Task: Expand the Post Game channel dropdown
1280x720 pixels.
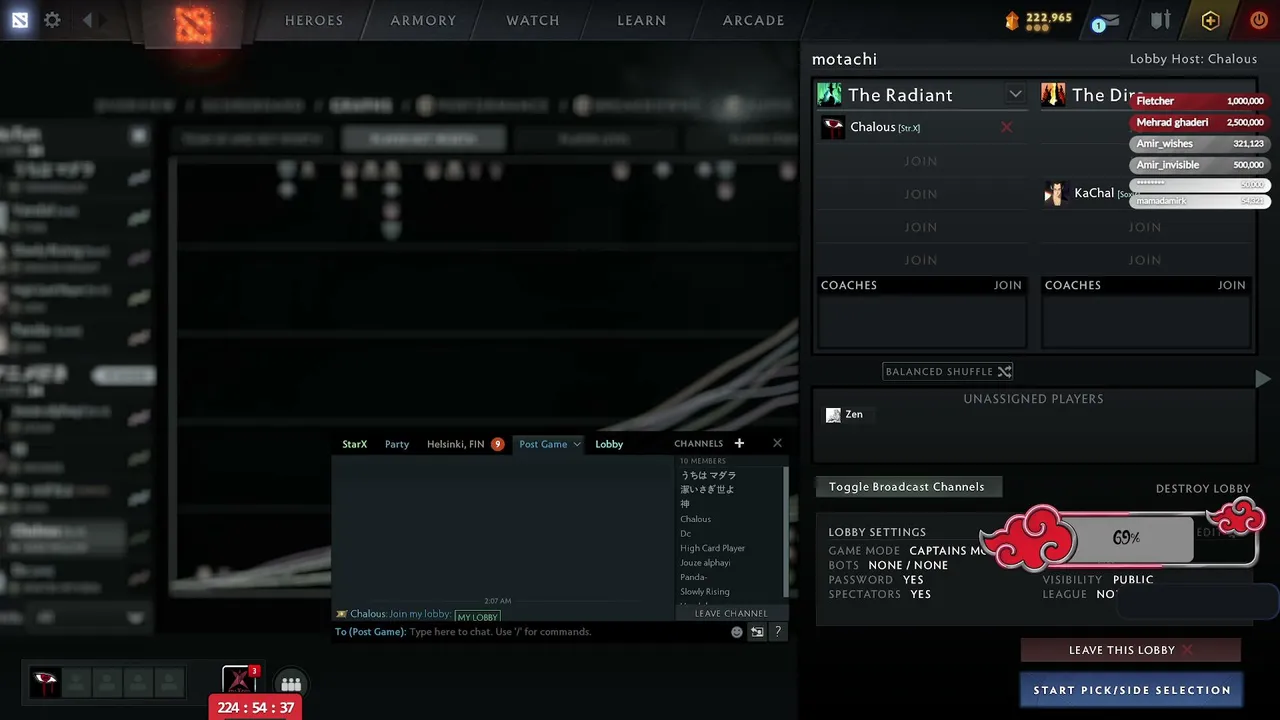Action: (x=577, y=444)
